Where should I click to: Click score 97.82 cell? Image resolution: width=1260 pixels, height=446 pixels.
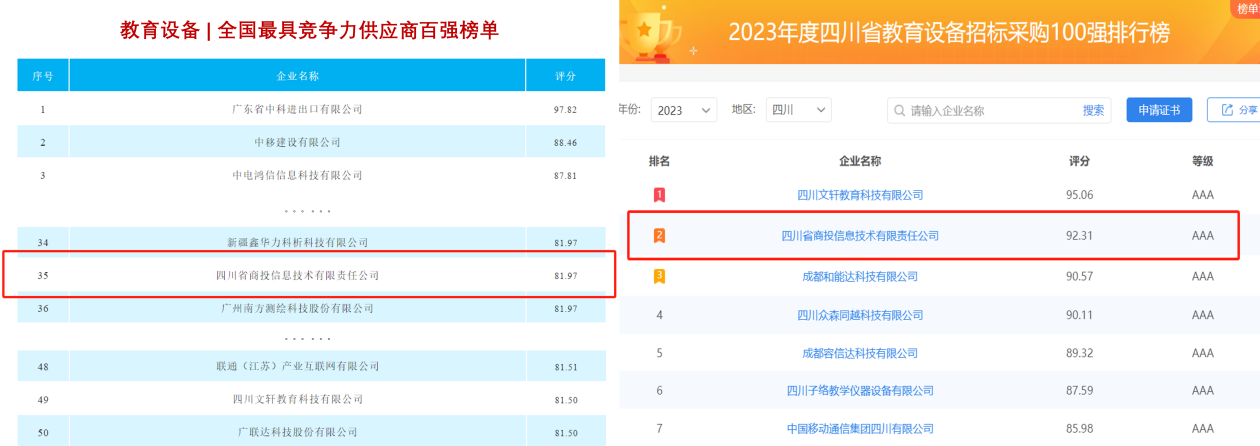point(565,110)
